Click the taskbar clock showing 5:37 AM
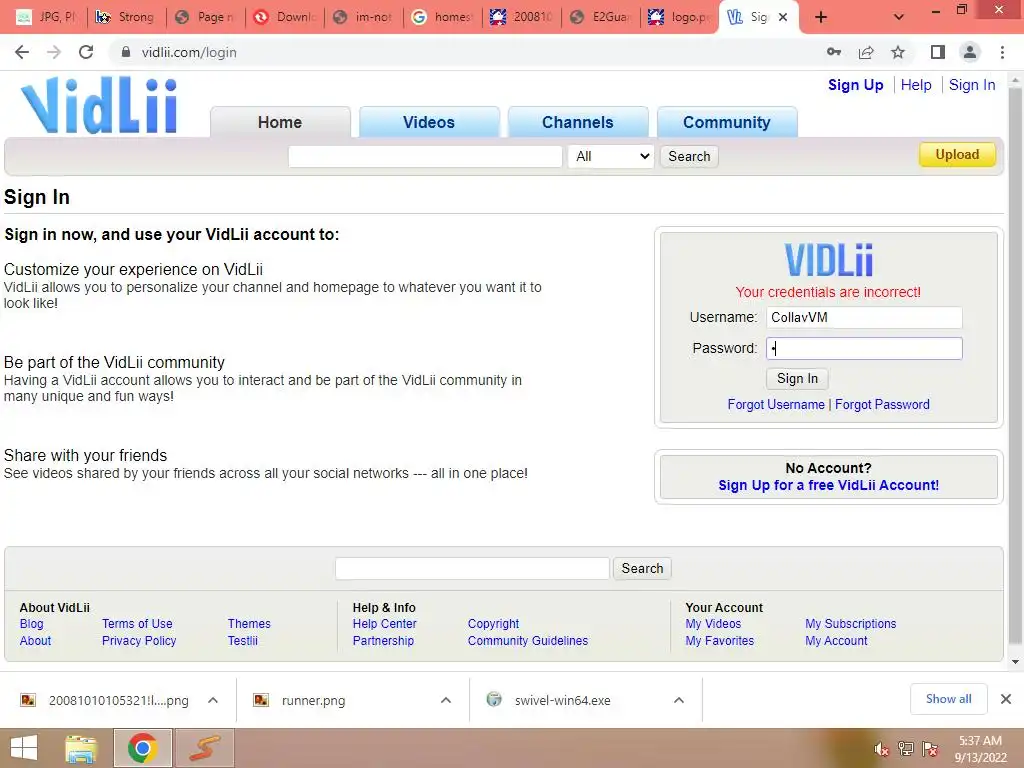The image size is (1024, 768). tap(980, 749)
